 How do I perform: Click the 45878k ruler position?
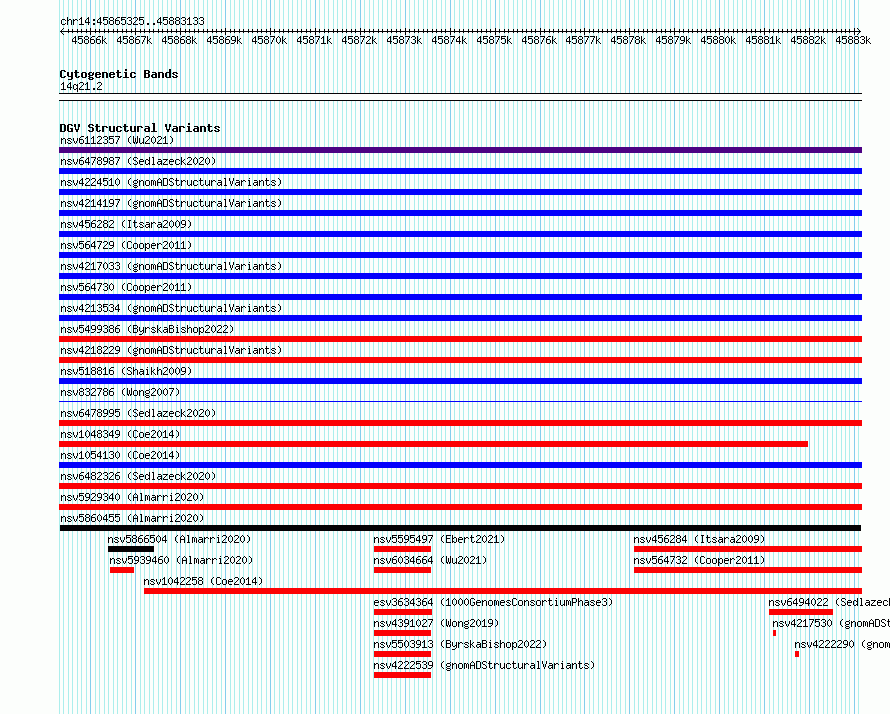click(628, 40)
